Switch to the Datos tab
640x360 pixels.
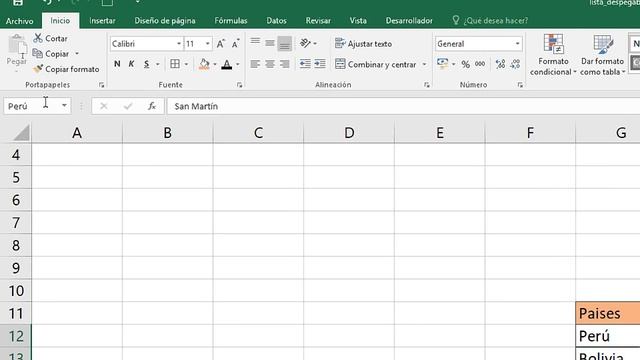pyautogui.click(x=276, y=20)
